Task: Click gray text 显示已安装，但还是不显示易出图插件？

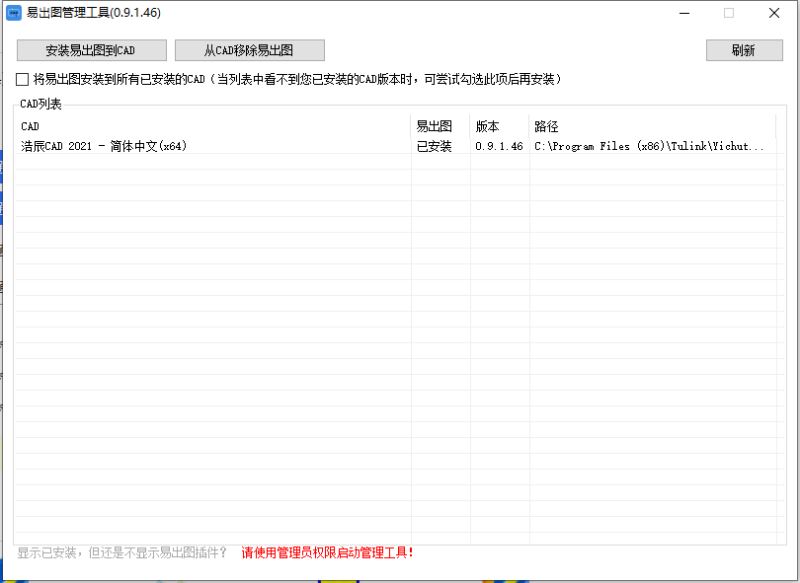Action: pos(122,552)
